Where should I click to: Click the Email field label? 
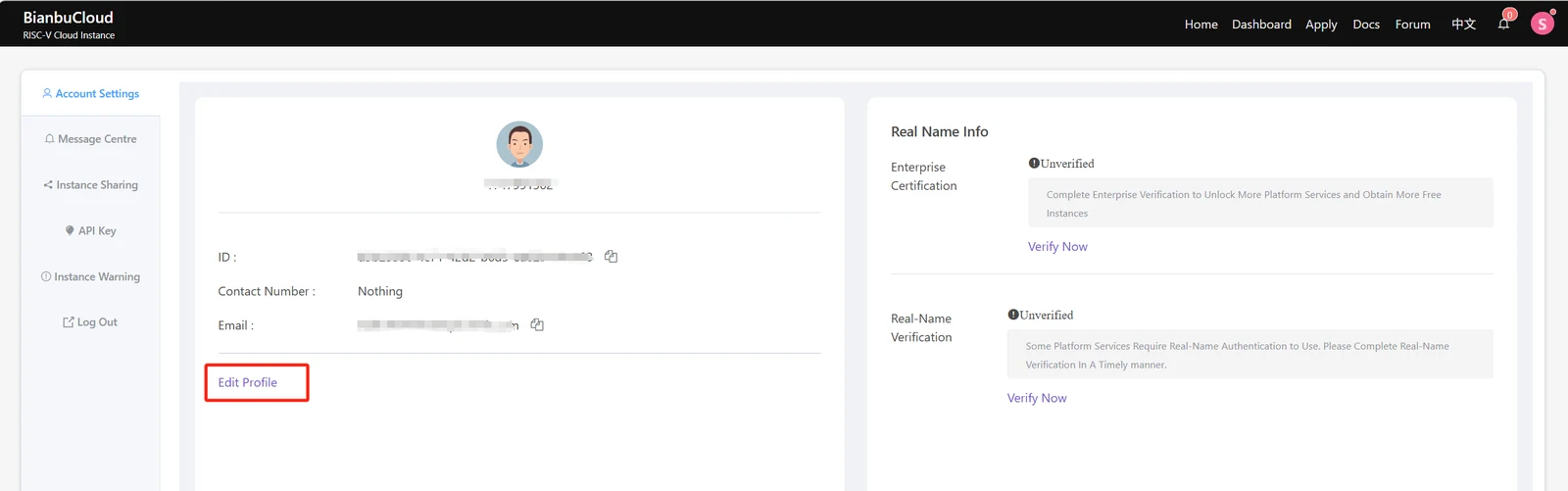pyautogui.click(x=236, y=325)
